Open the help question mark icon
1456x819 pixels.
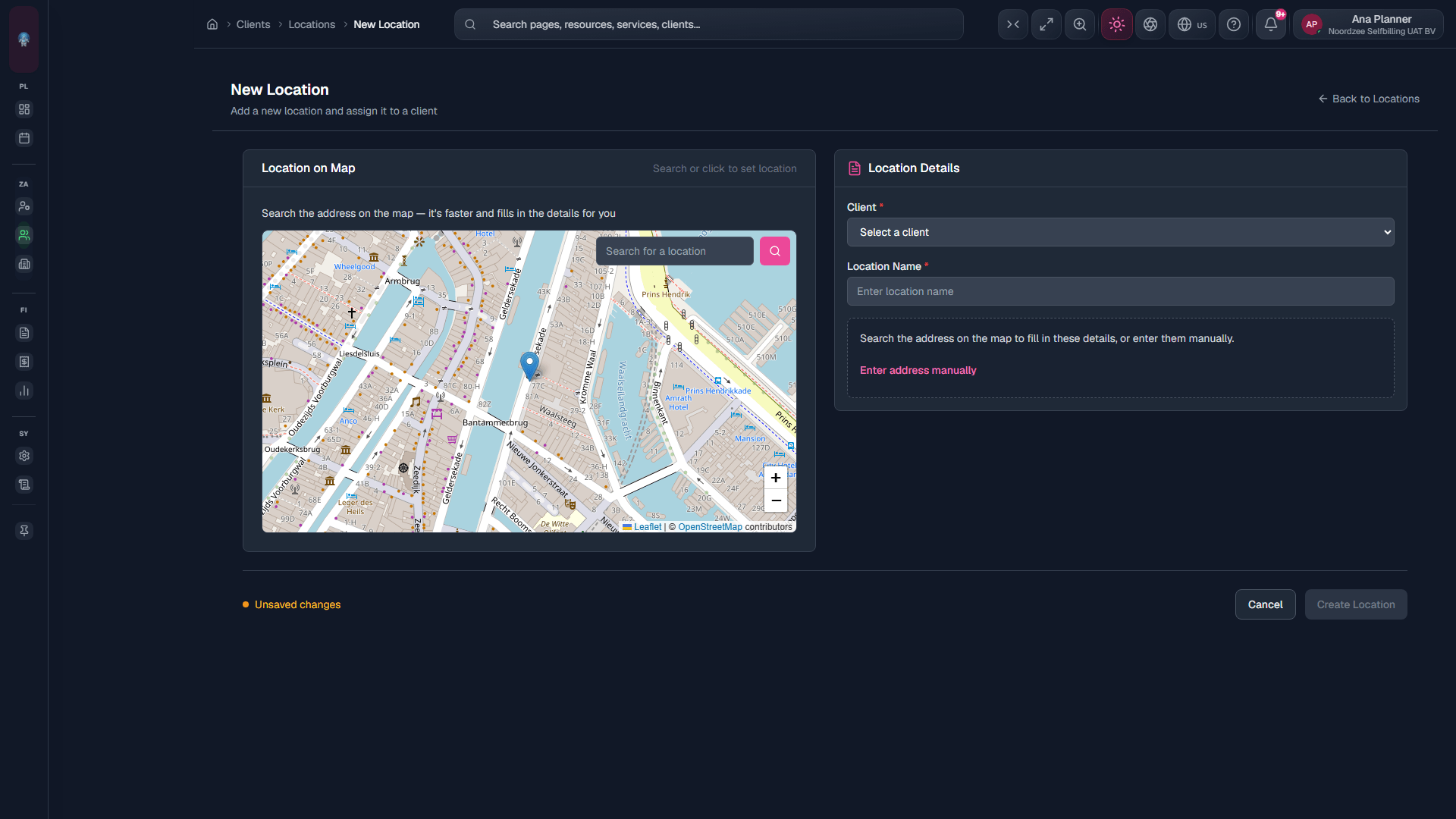(x=1234, y=24)
